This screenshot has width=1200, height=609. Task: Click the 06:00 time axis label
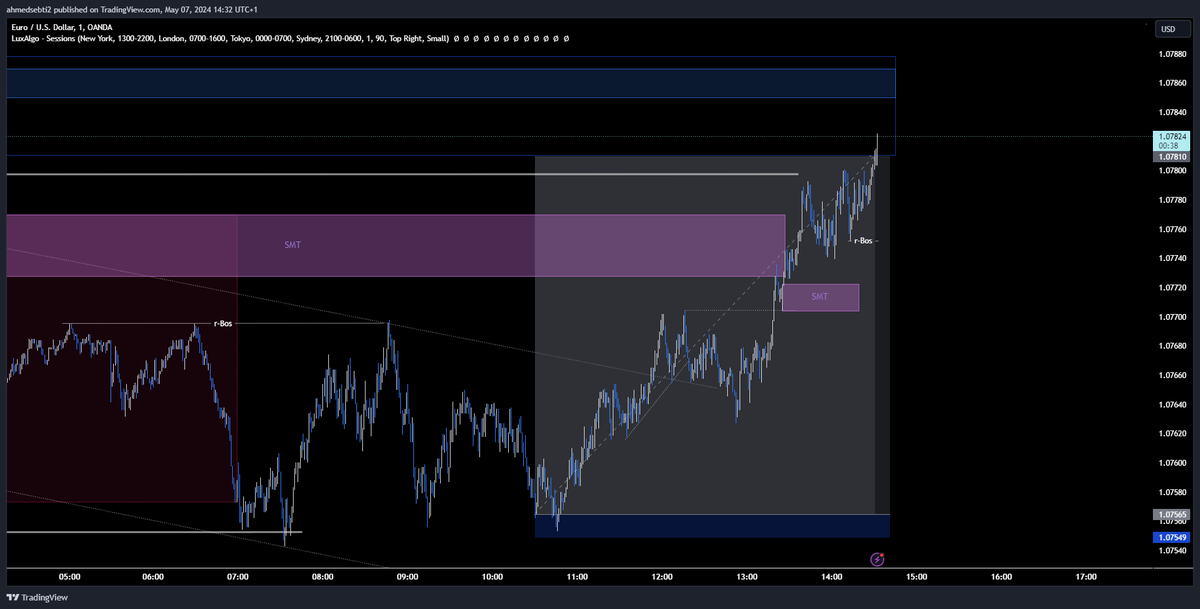click(154, 577)
